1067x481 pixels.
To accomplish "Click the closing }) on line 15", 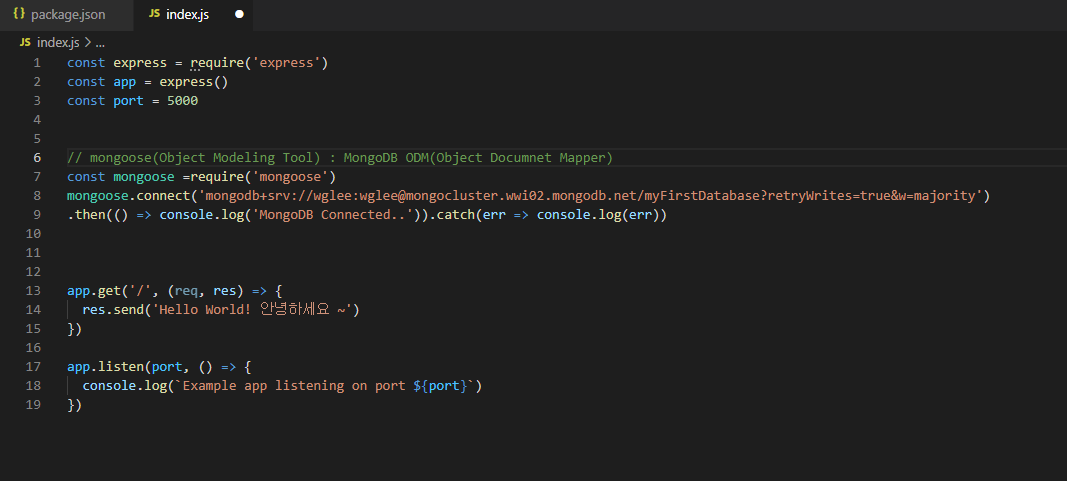I will (x=74, y=329).
